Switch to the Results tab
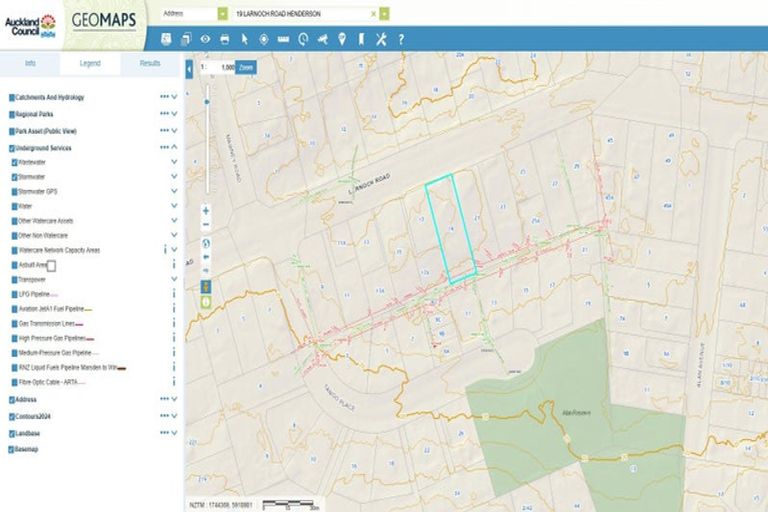 tap(150, 63)
